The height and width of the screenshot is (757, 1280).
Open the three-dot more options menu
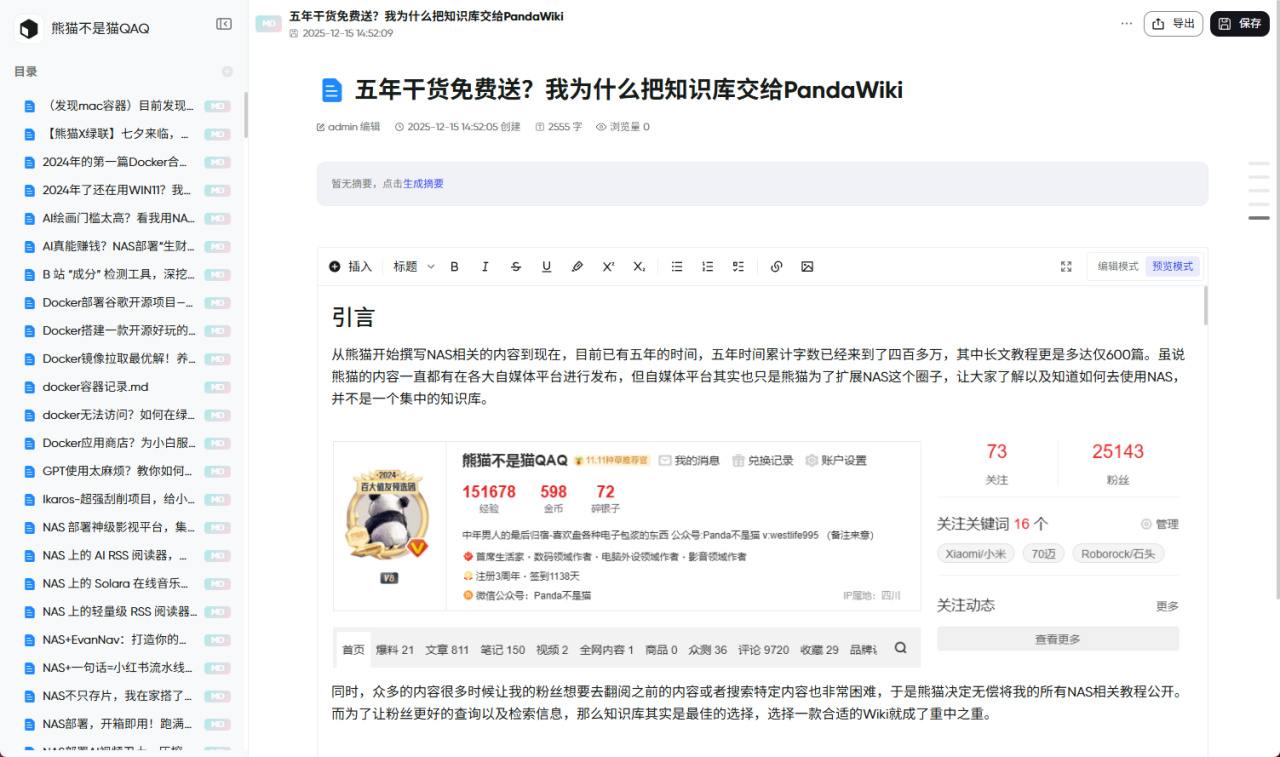pos(1127,23)
